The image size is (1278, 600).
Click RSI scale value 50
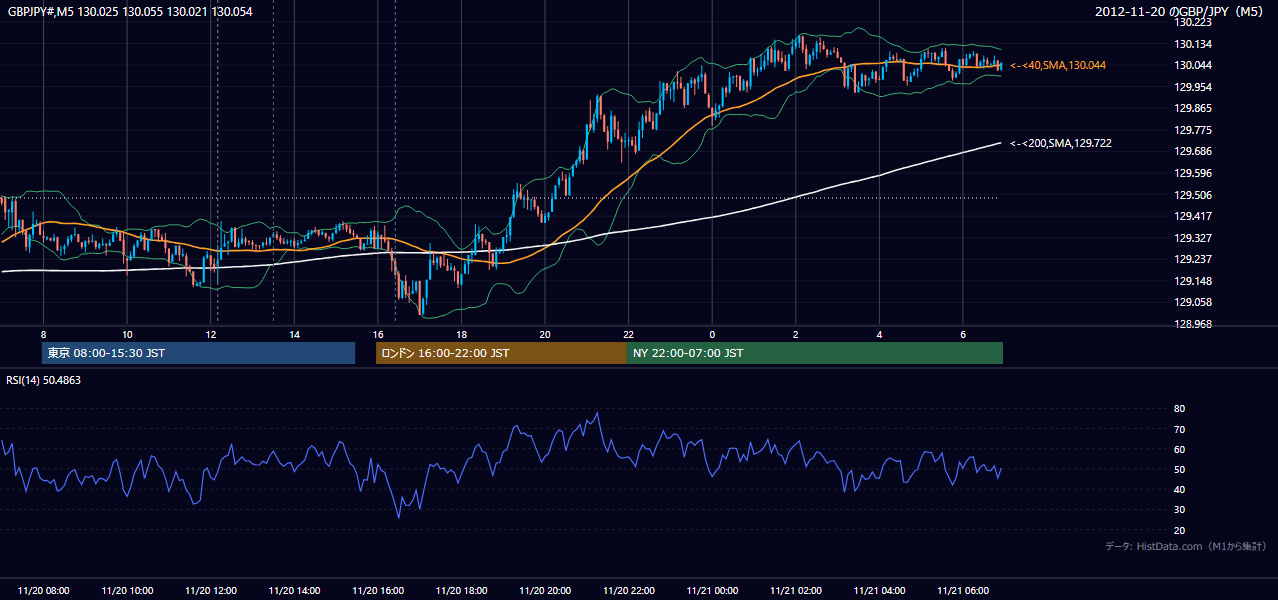(x=1180, y=469)
